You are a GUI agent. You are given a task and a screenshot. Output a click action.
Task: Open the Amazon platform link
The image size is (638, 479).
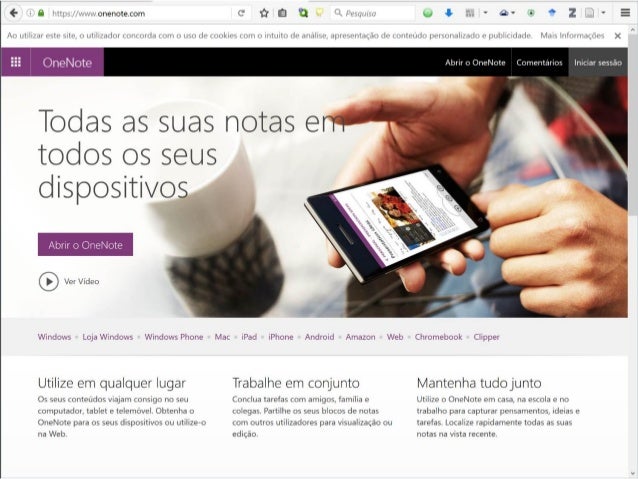[x=361, y=337]
